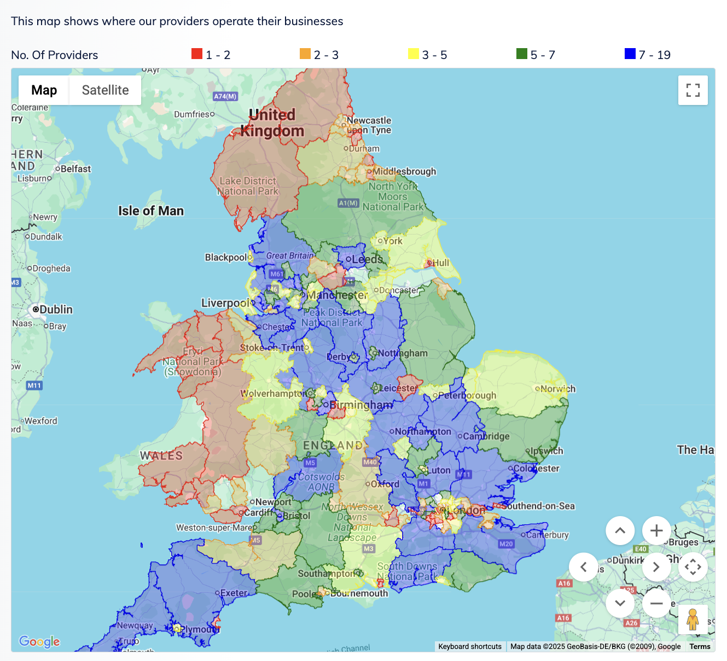Pan the map right with arrow
The height and width of the screenshot is (661, 727).
click(x=656, y=567)
